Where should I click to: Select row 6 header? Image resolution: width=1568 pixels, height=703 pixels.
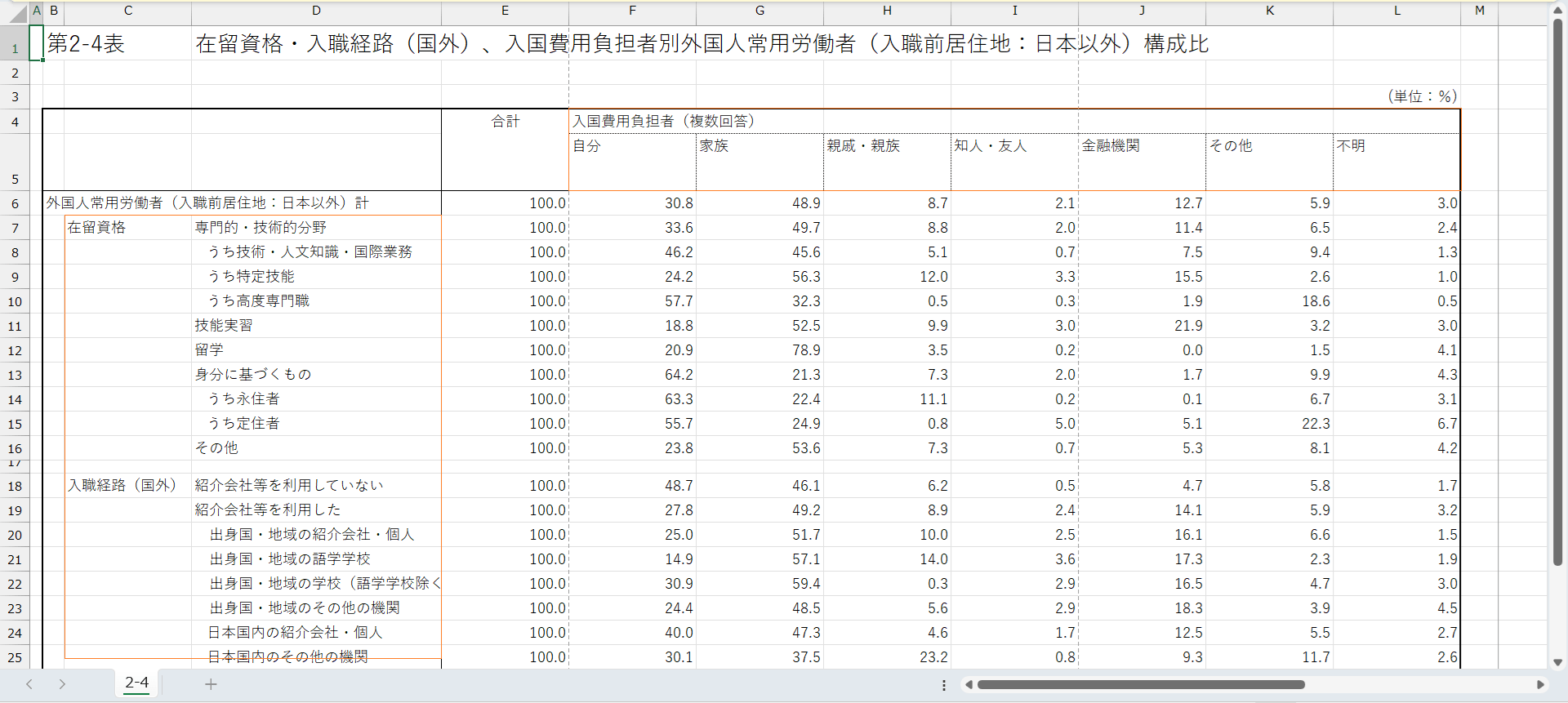(x=15, y=204)
